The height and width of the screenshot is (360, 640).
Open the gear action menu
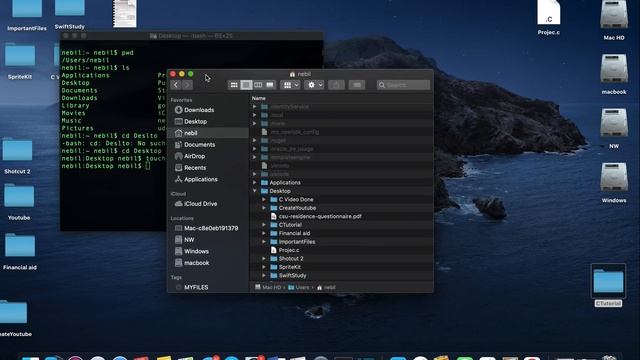pos(314,85)
